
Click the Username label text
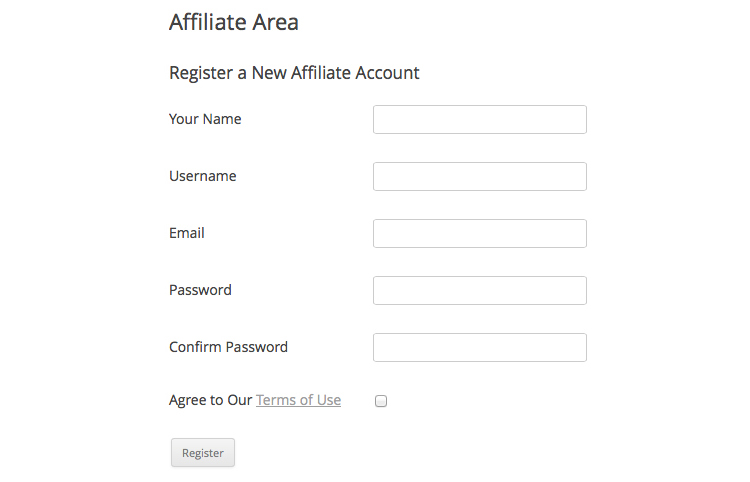203,176
